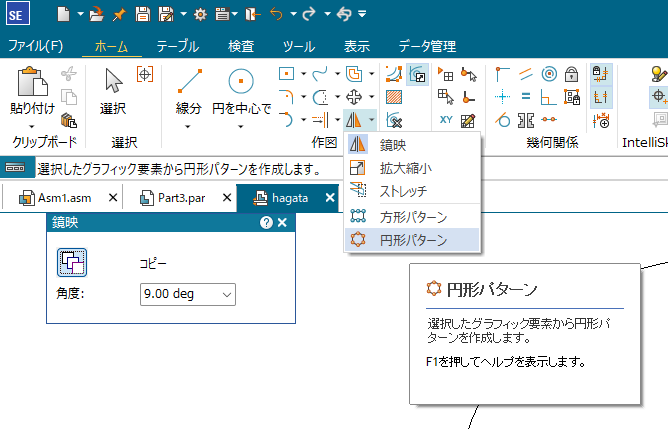Toggle the コピー copy button in 鏡映 panel
668x429 pixels.
point(72,263)
